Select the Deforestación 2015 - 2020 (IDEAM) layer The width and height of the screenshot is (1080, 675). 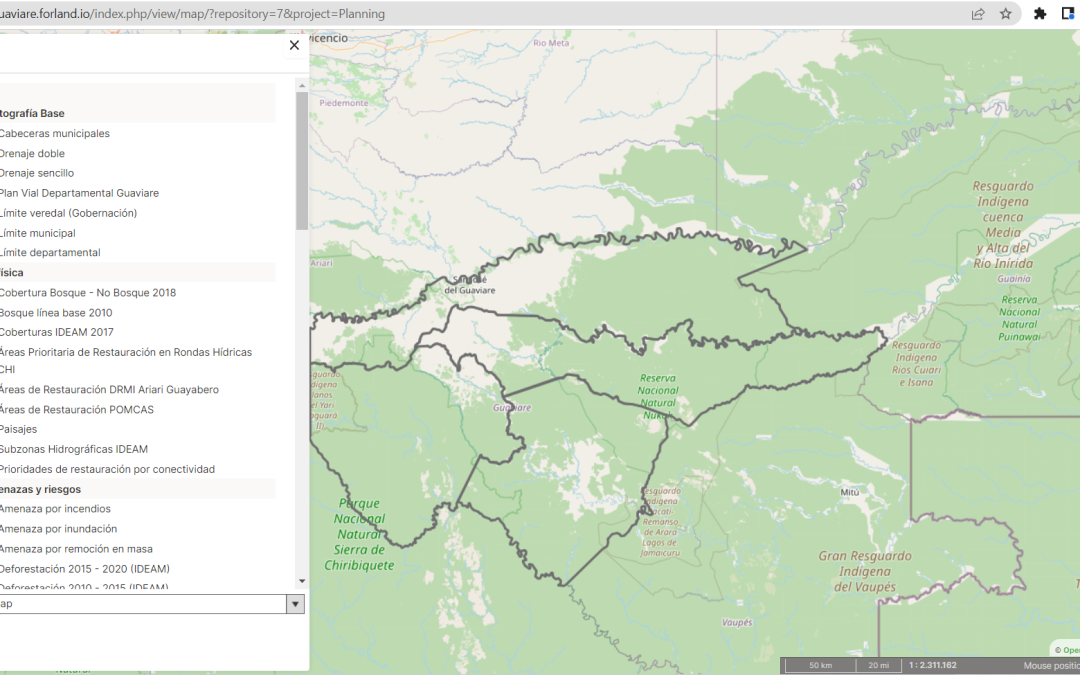[85, 569]
